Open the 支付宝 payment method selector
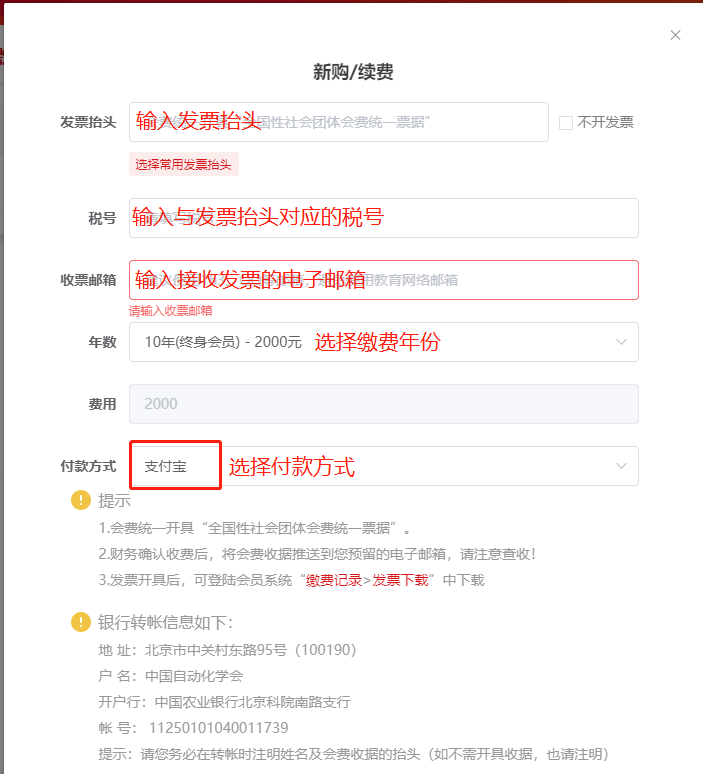 [x=175, y=466]
